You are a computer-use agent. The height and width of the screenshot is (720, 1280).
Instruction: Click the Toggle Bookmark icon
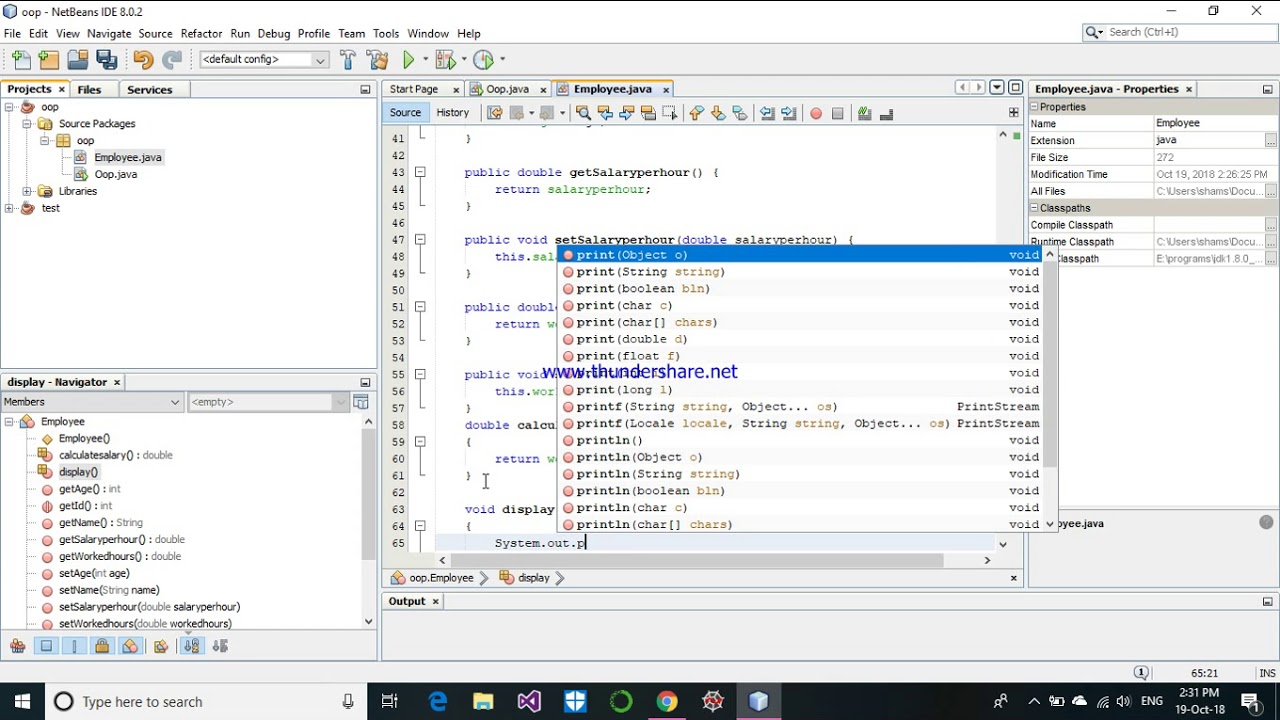click(x=740, y=113)
